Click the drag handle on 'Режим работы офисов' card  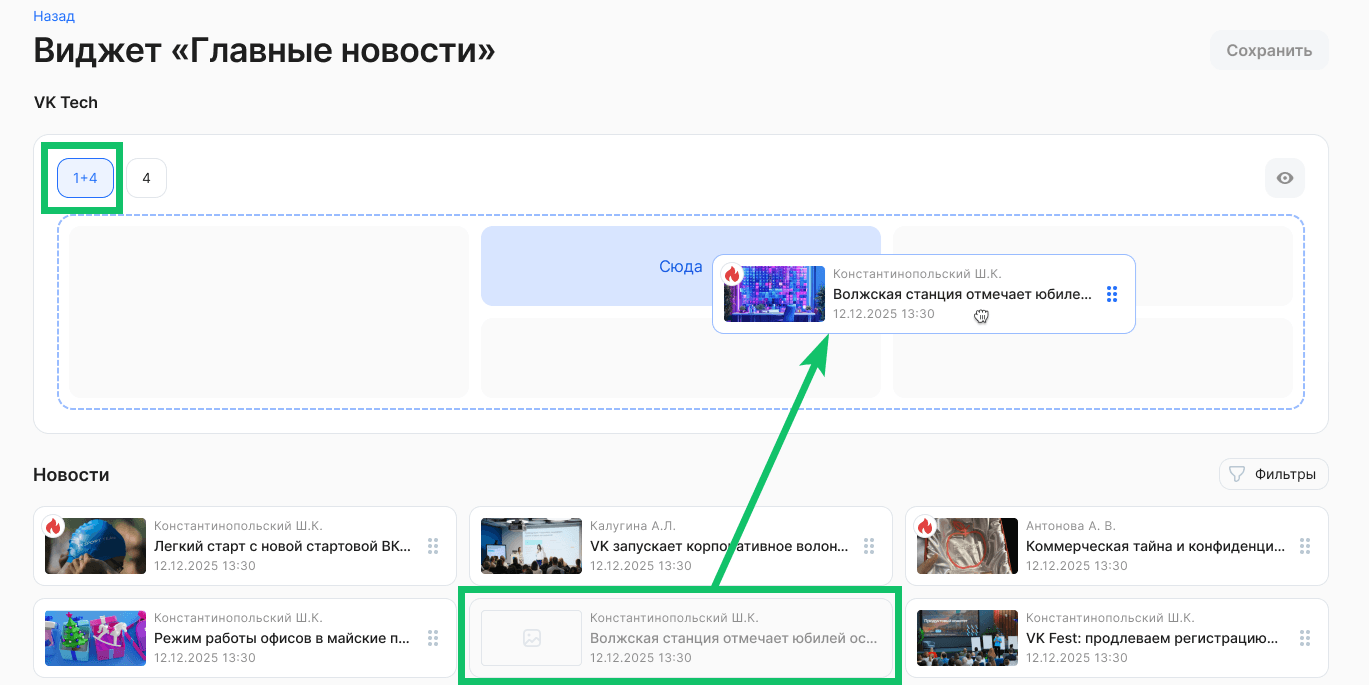tap(432, 637)
